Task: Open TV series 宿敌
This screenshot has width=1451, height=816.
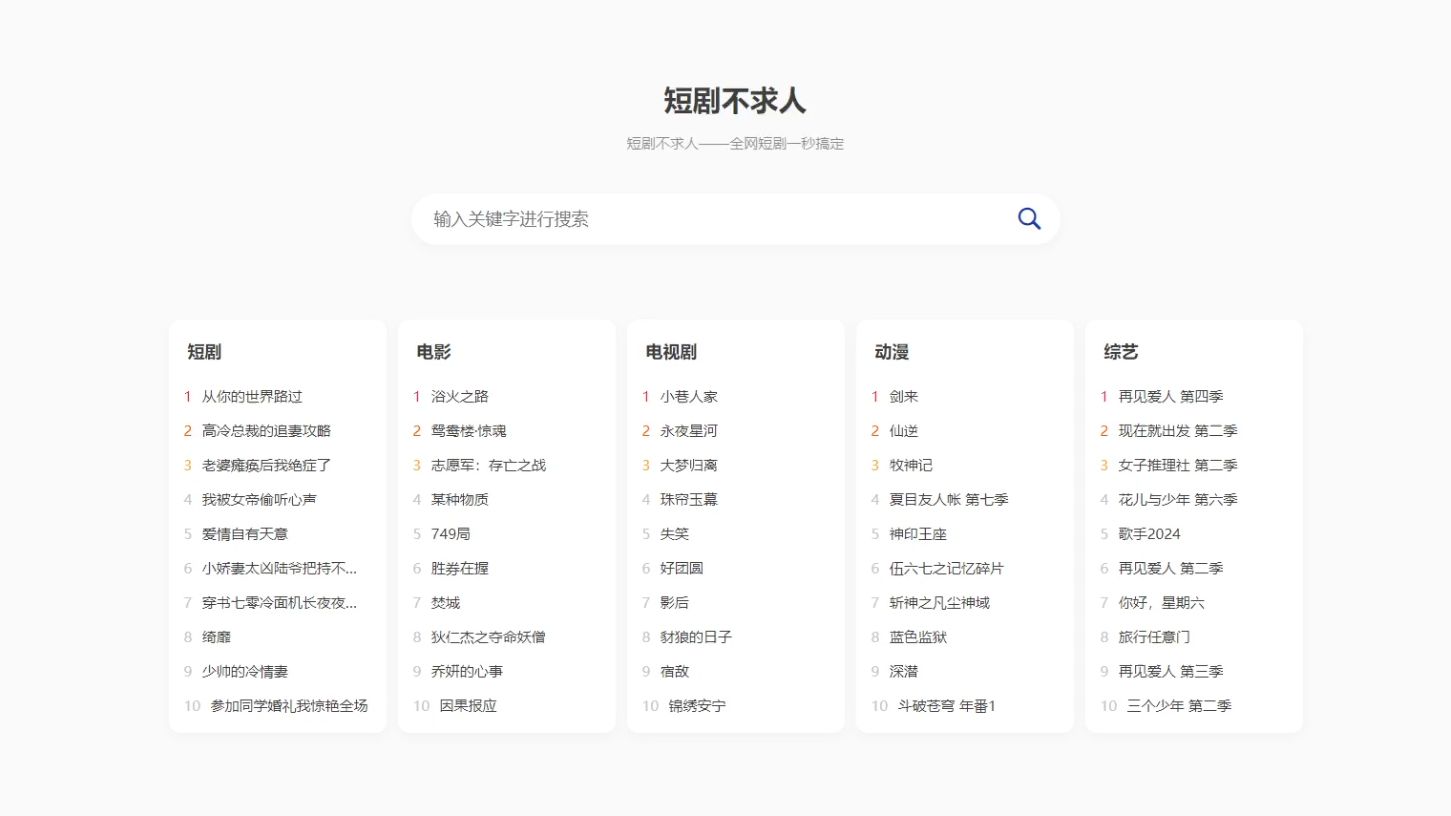Action: pos(674,672)
